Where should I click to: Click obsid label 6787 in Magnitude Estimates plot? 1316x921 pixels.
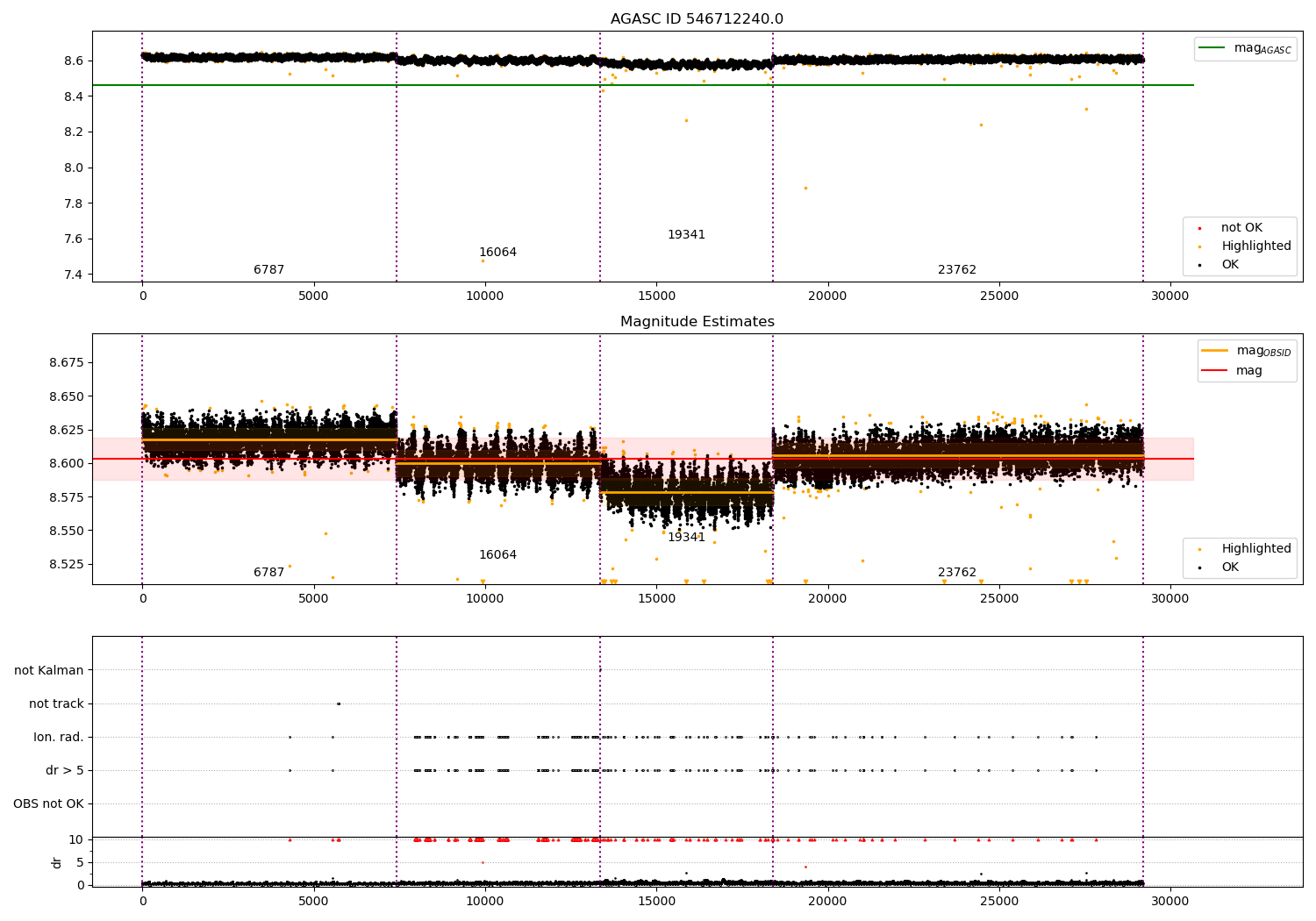tap(269, 573)
